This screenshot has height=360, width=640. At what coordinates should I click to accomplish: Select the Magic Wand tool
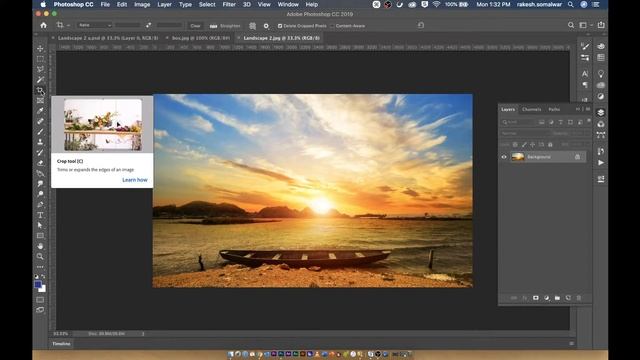click(40, 80)
